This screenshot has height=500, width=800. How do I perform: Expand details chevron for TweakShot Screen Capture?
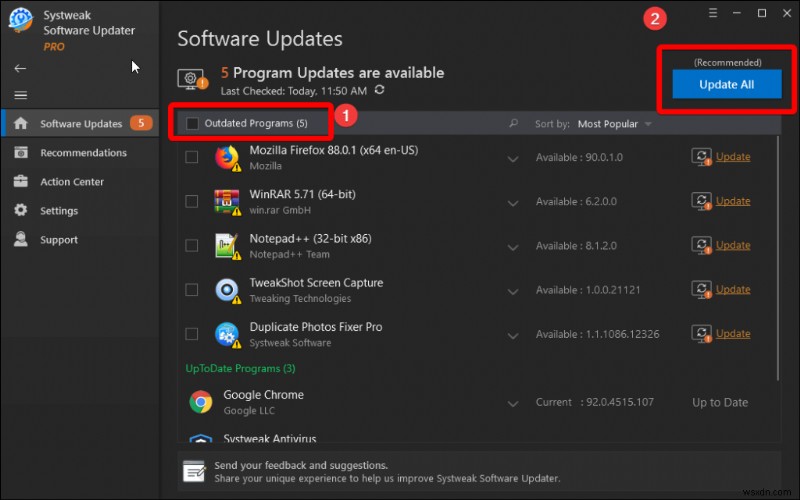pos(513,292)
